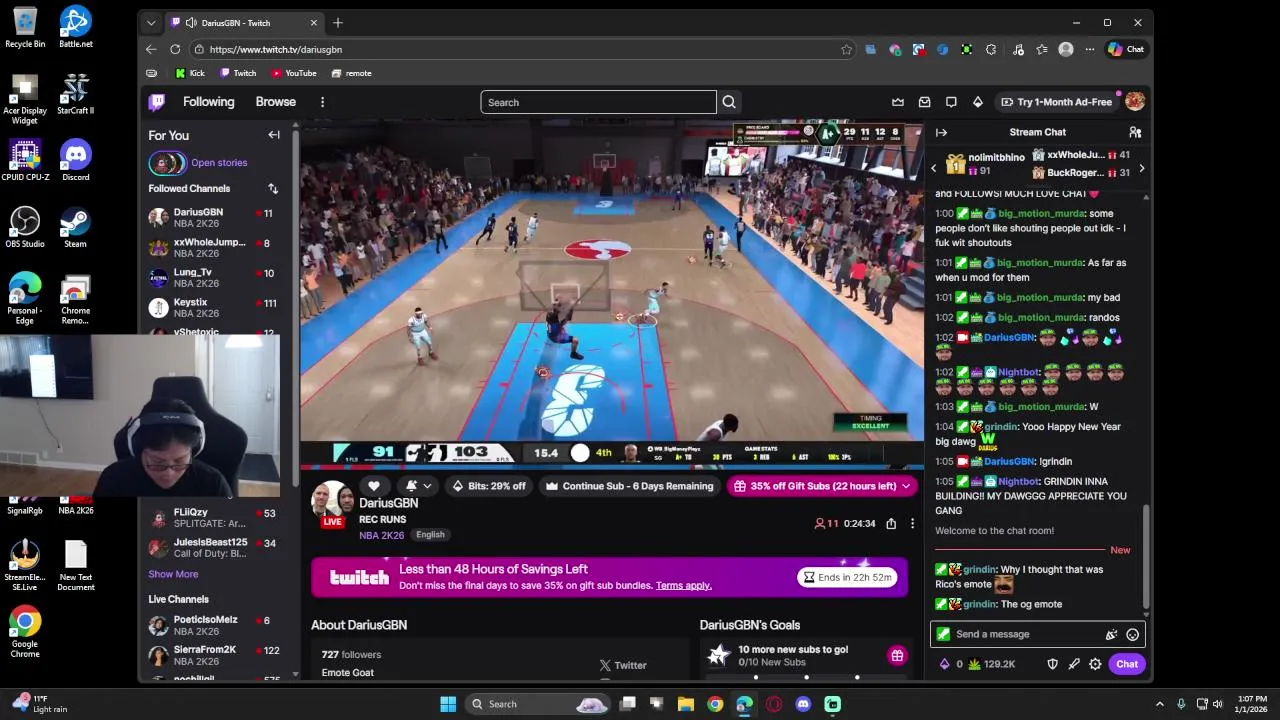Open Discord from the taskbar

803,704
